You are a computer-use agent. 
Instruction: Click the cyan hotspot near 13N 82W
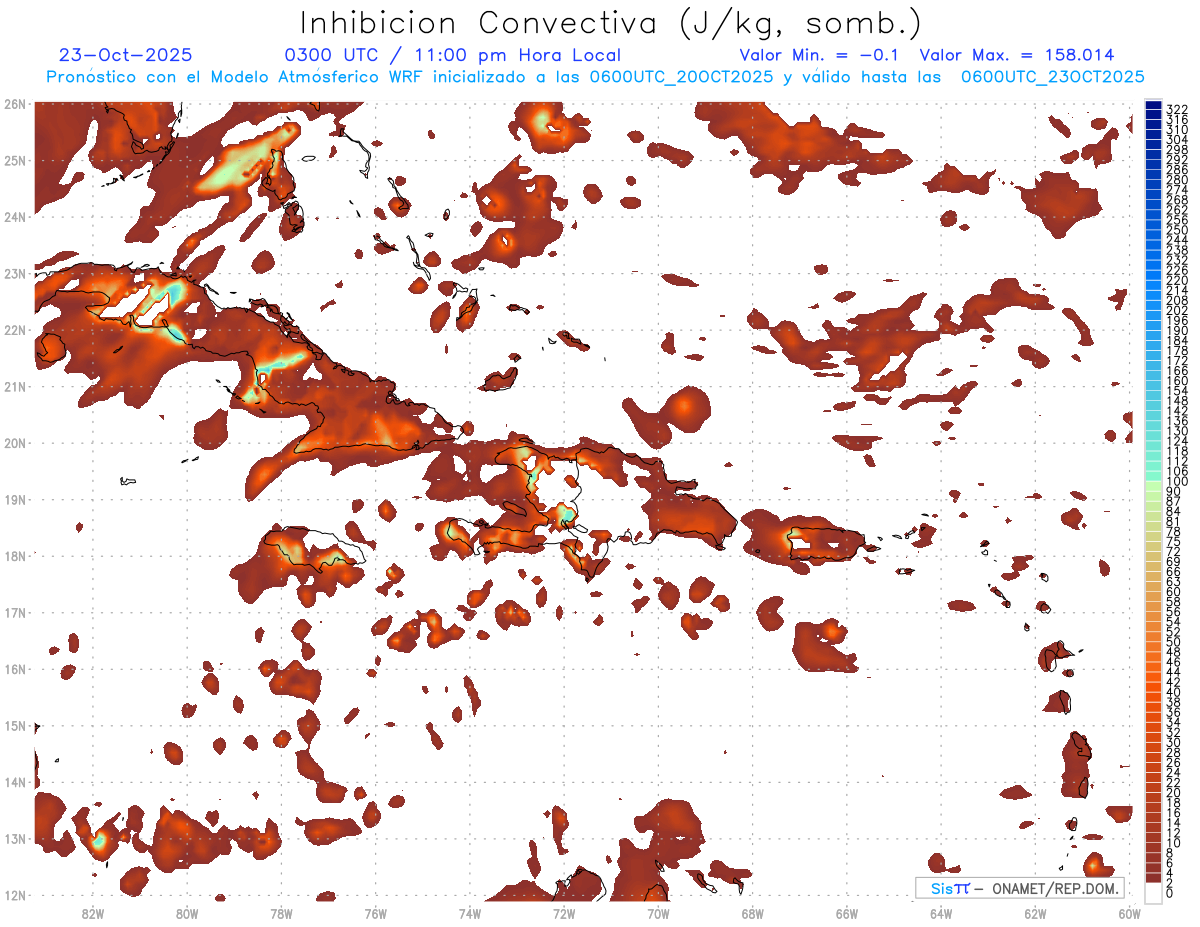pyautogui.click(x=99, y=842)
